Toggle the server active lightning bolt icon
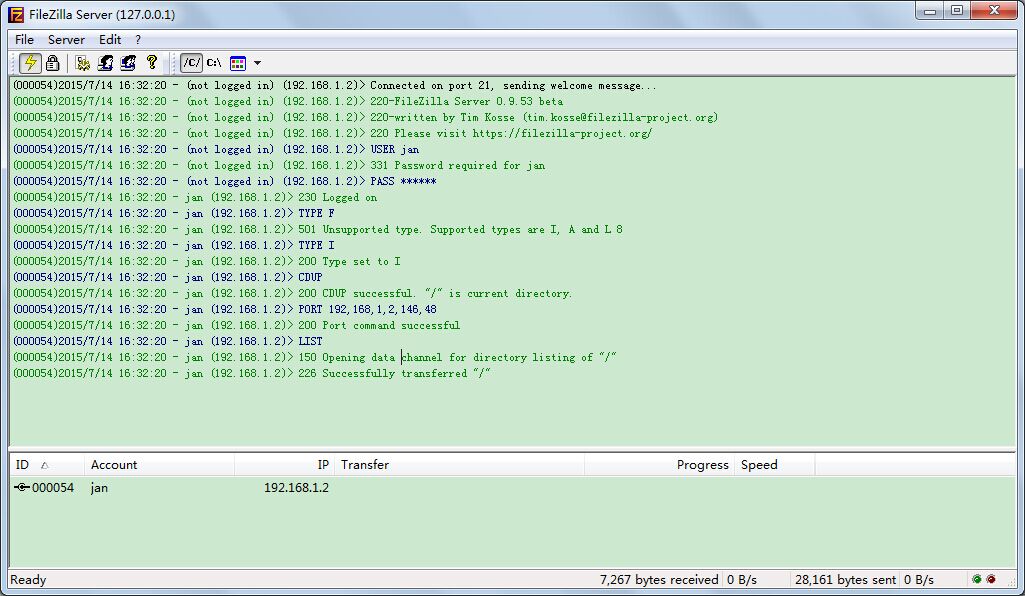Viewport: 1025px width, 596px height. [x=30, y=63]
